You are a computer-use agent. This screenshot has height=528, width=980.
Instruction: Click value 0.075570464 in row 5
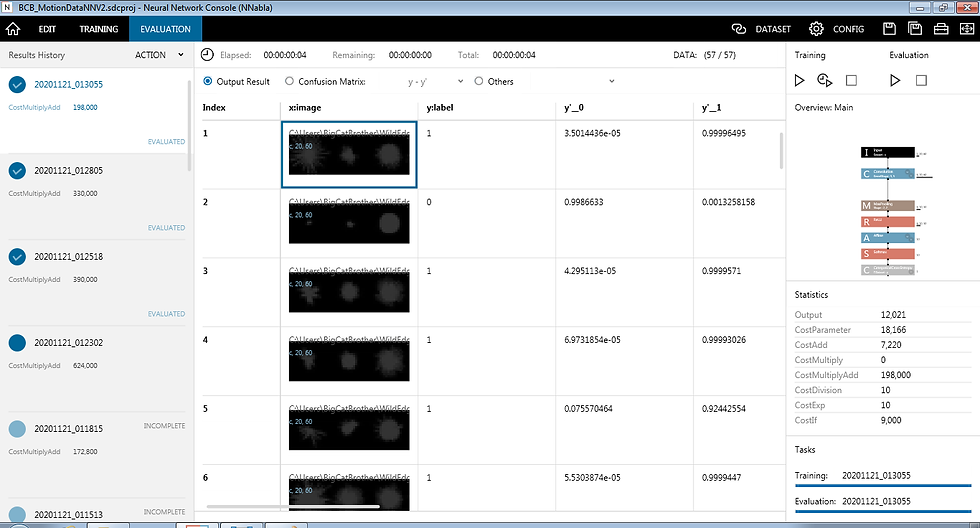(x=588, y=409)
